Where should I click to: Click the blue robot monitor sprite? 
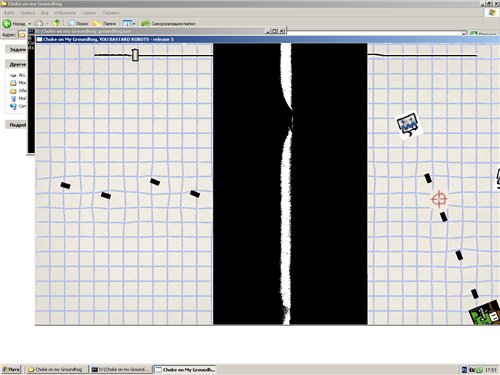pos(408,125)
